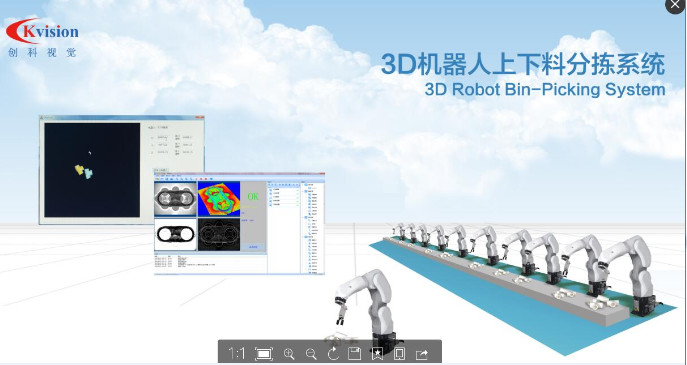Click the Kvision logo
This screenshot has height=365, width=687.
coord(42,38)
